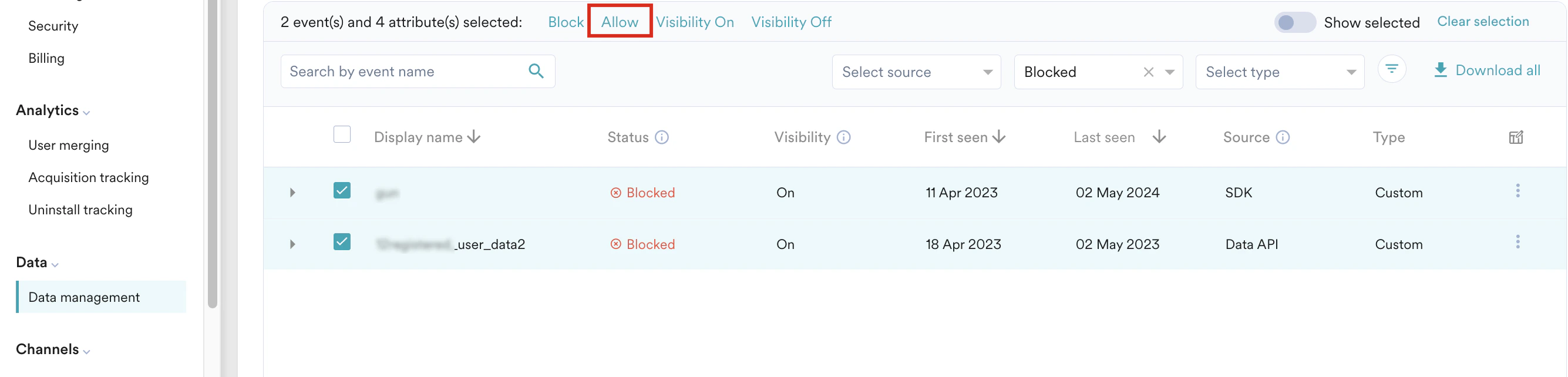Open the Data management sidebar page
This screenshot has width=1568, height=377.
tap(84, 297)
